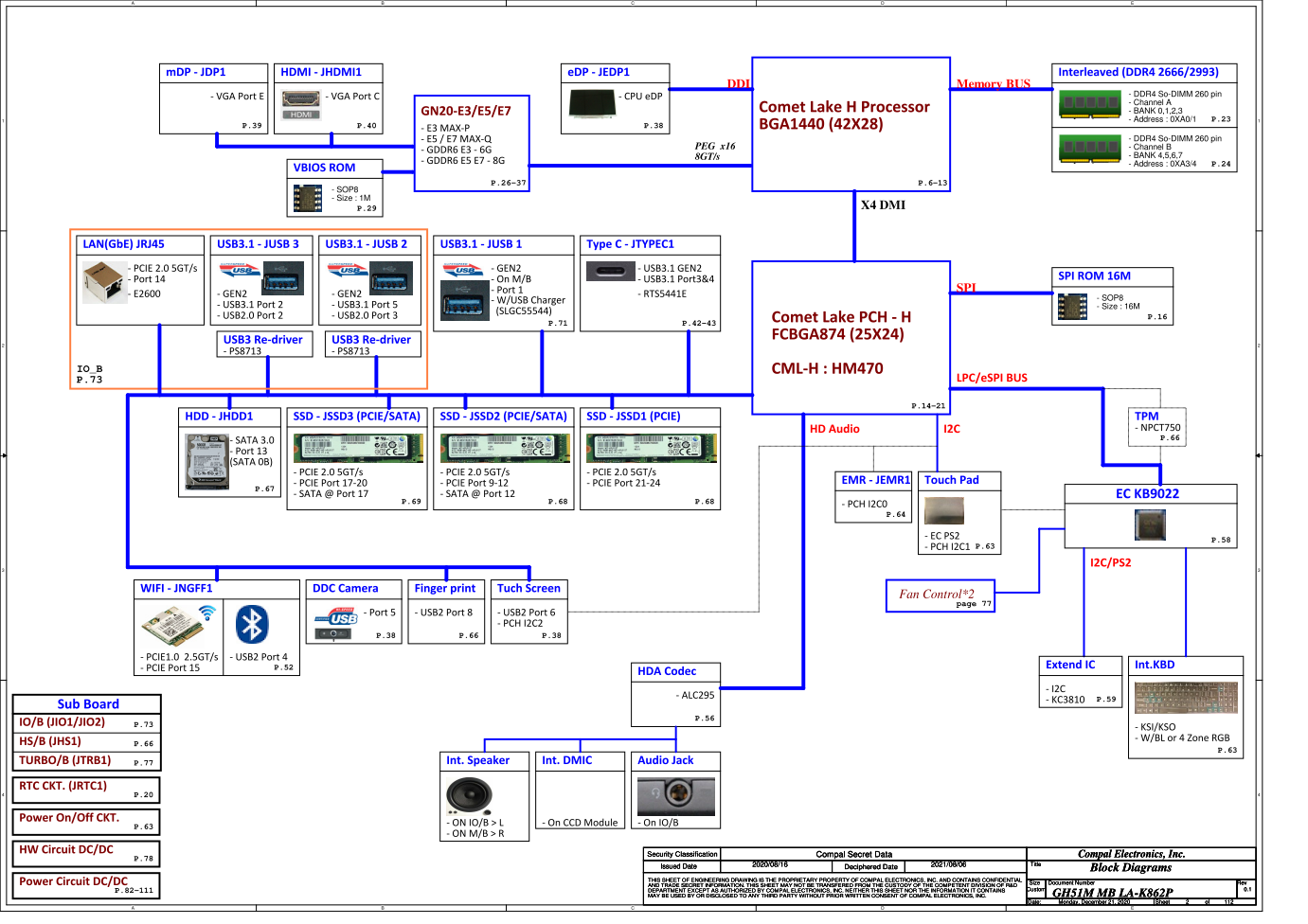Screen dimensions: 1308x924
Task: Click the eDP display panel image
Action: click(x=592, y=103)
